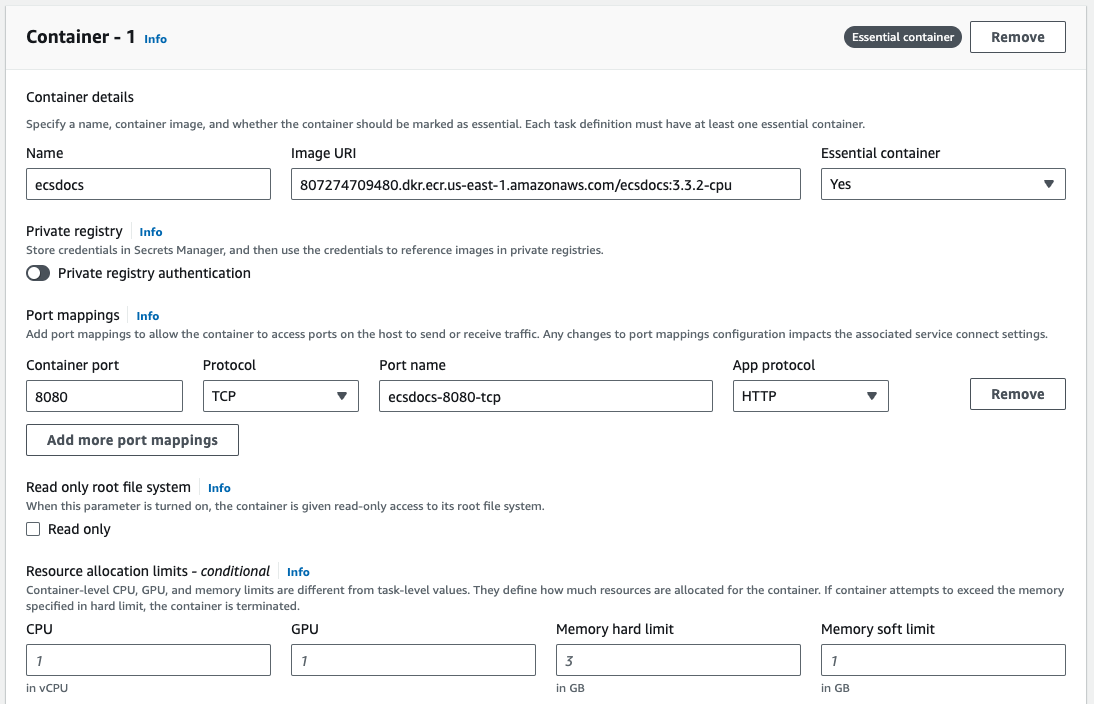Open Info for Resource allocation limits
Image resolution: width=1094 pixels, height=704 pixels.
pos(298,572)
